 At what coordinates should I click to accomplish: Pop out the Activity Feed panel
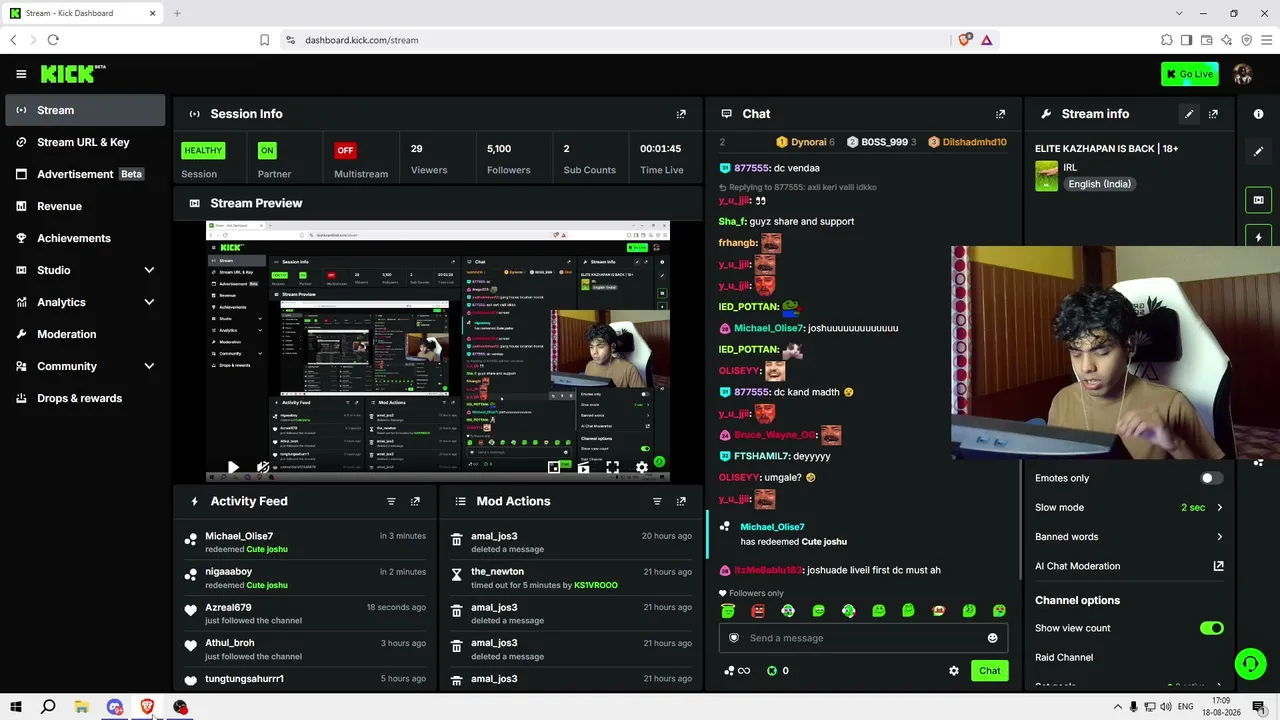(415, 501)
